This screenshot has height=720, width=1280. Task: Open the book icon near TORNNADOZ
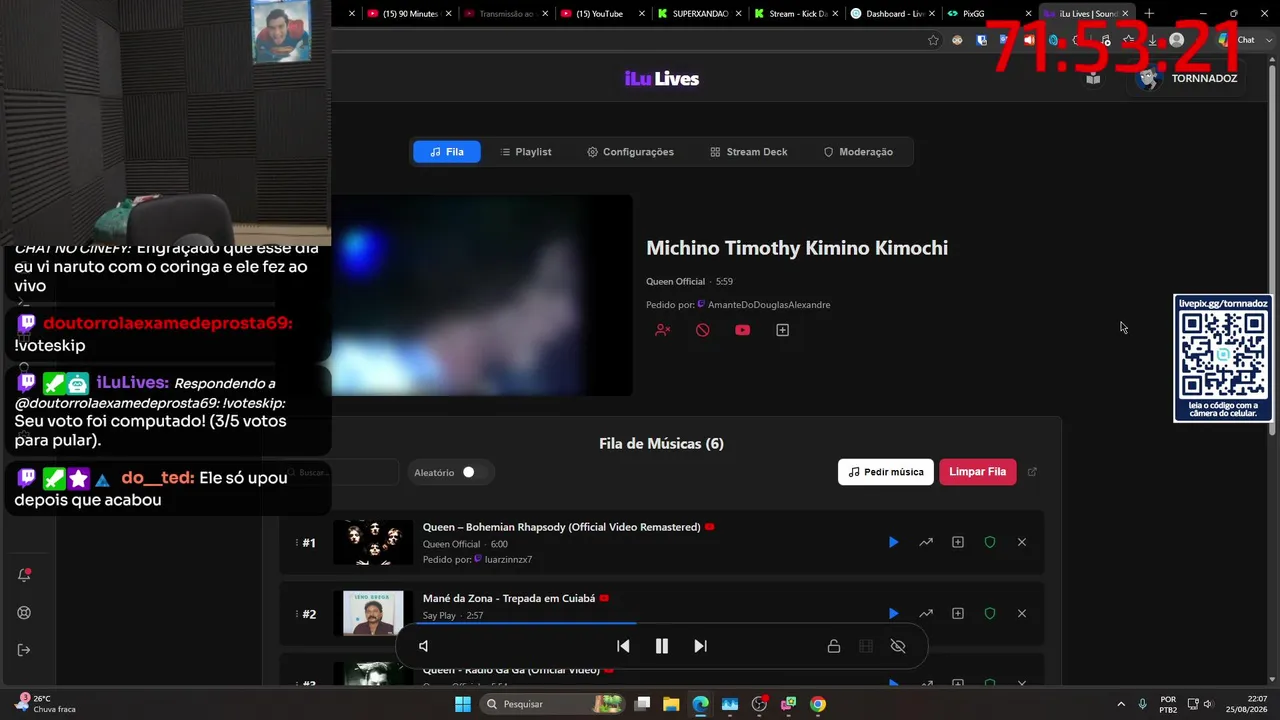1093,78
